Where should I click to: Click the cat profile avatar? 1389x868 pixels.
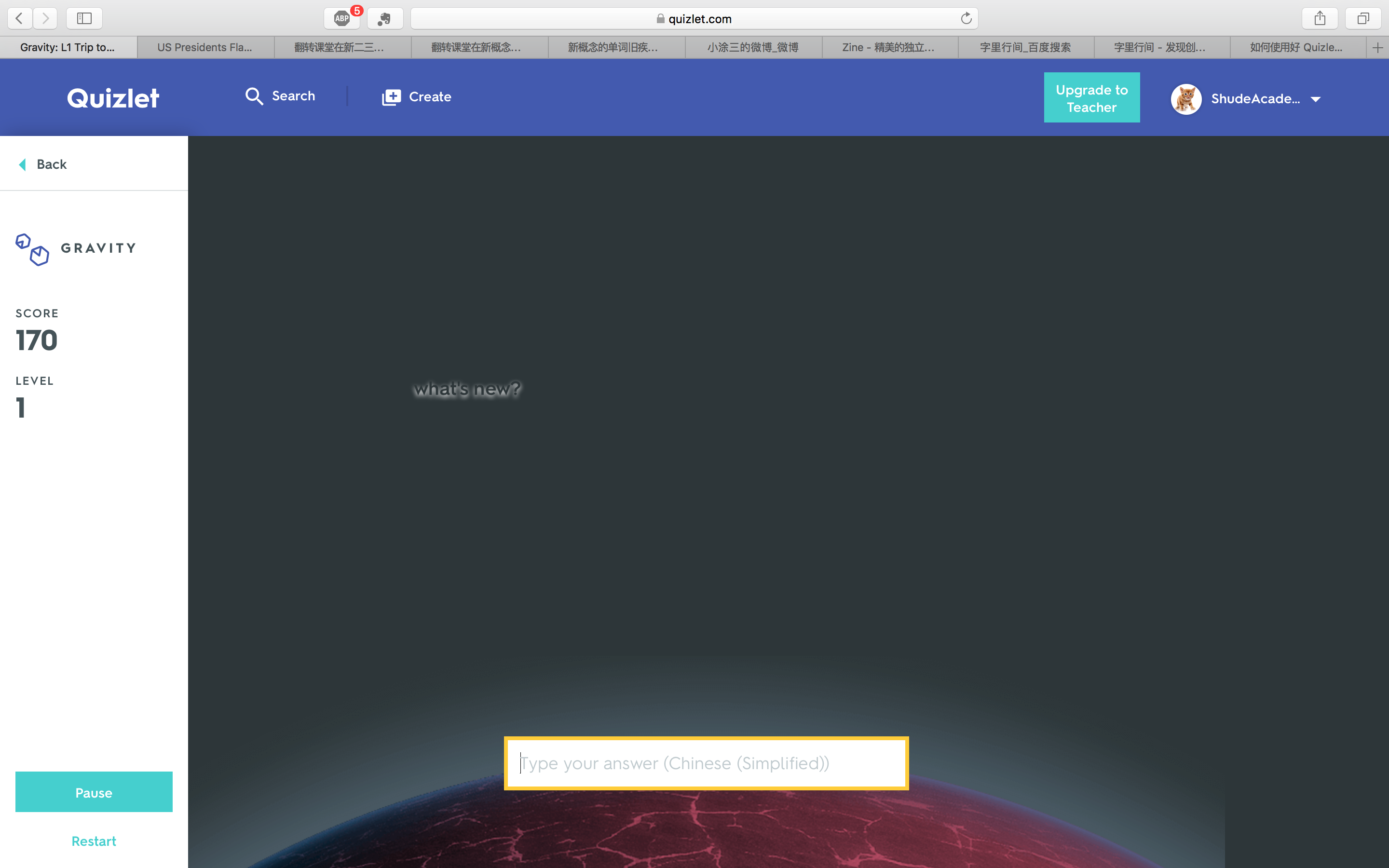pos(1186,99)
